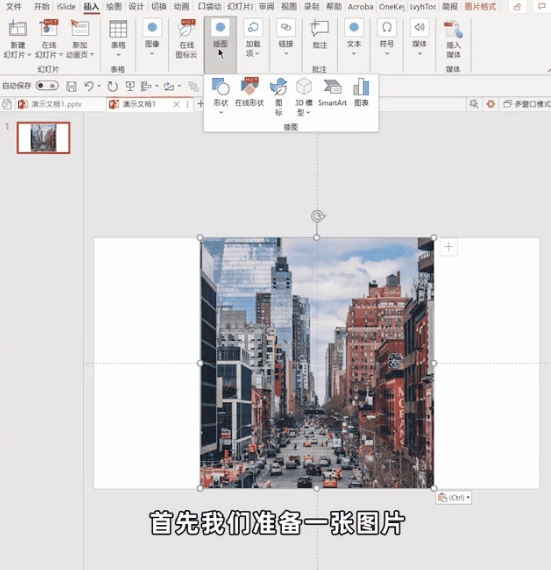Click the comments icon at top right
The height and width of the screenshot is (570, 551).
click(542, 7)
